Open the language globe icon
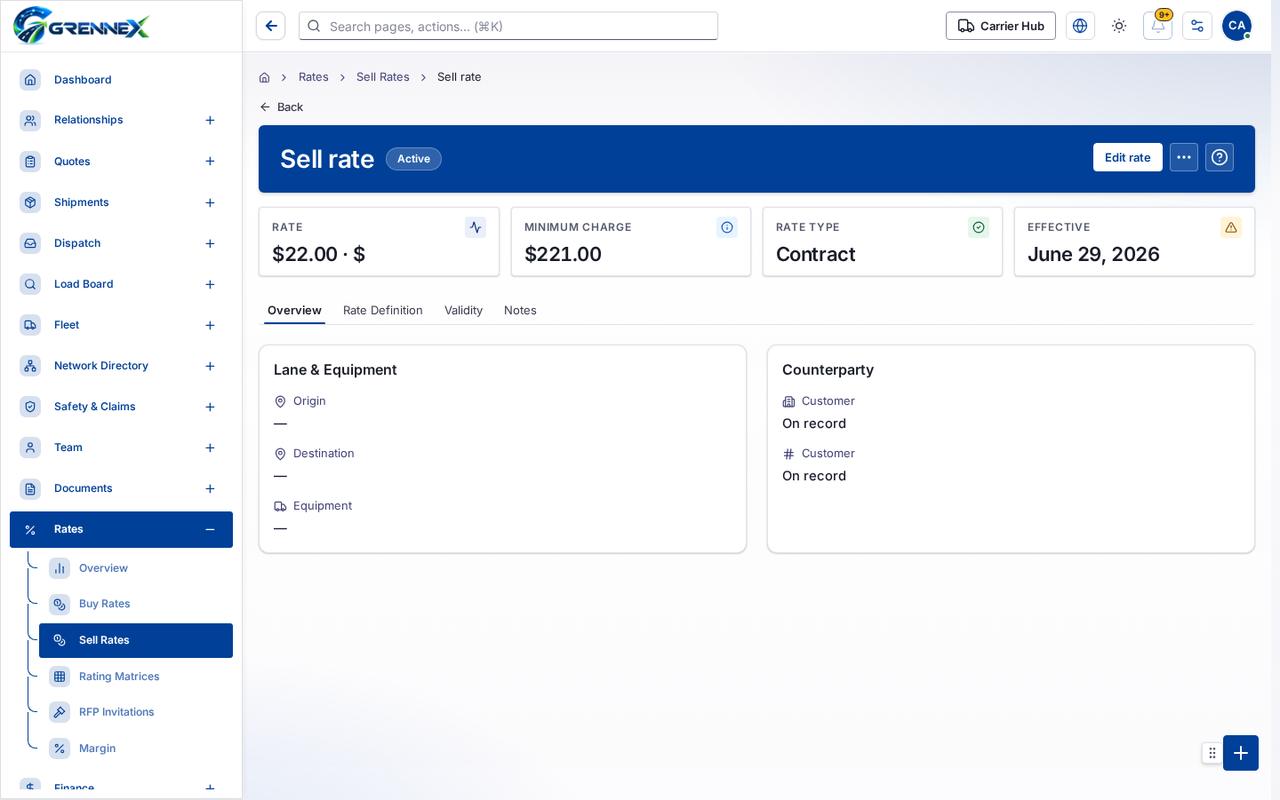1280x800 pixels. [x=1080, y=26]
